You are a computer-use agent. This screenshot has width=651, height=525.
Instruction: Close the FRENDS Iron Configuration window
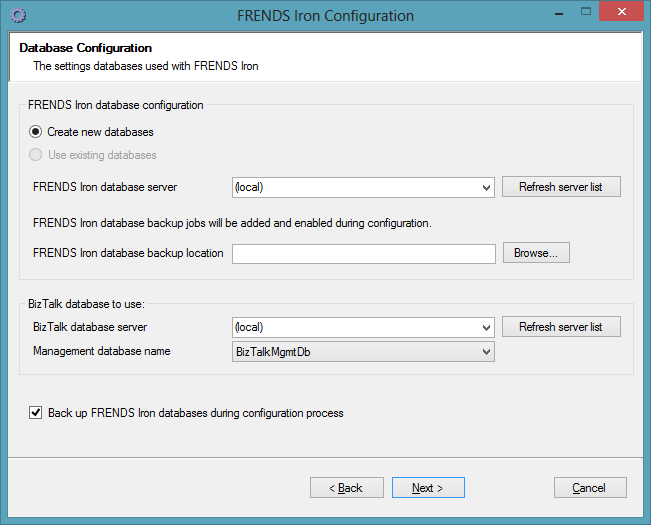[x=621, y=12]
